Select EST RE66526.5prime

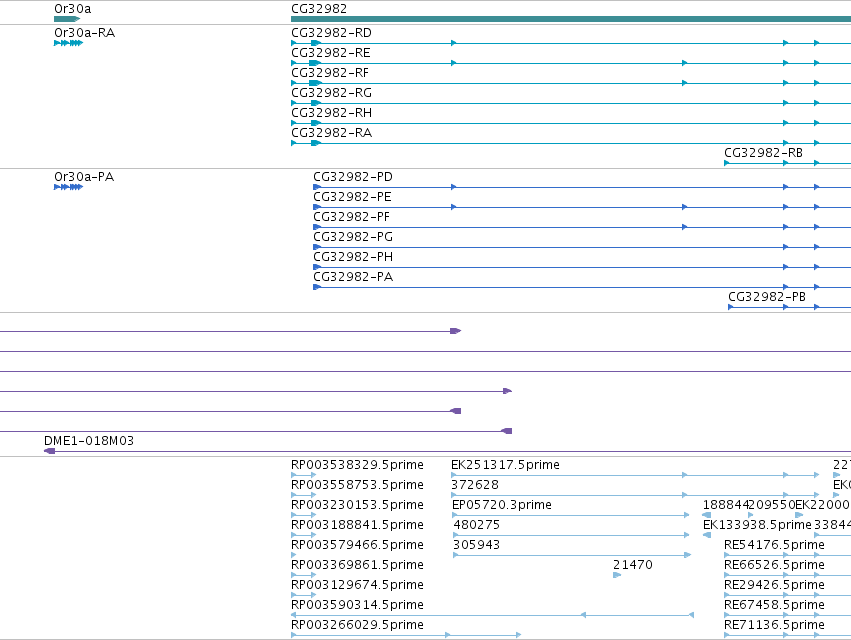click(x=774, y=566)
